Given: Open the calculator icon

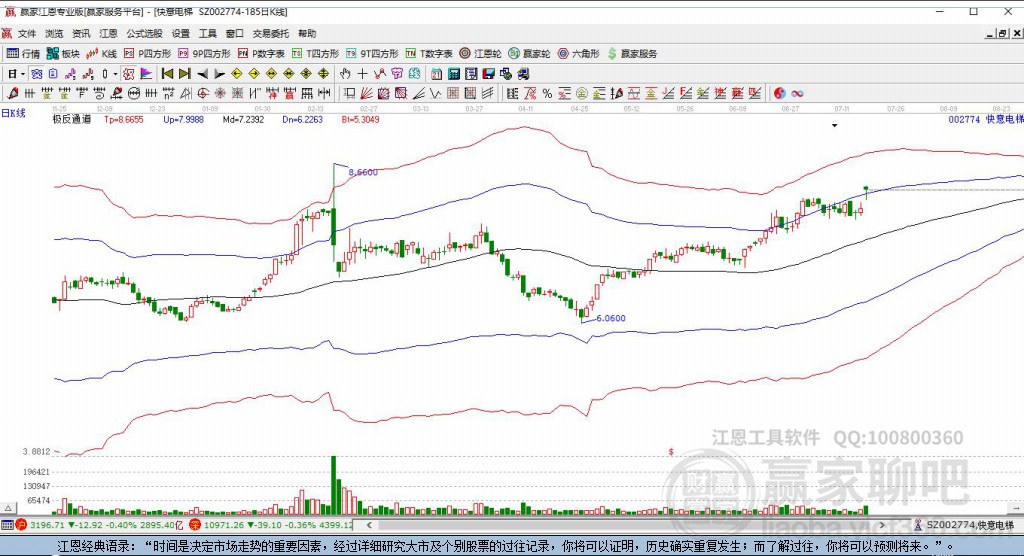Looking at the screenshot, I should coord(454,74).
